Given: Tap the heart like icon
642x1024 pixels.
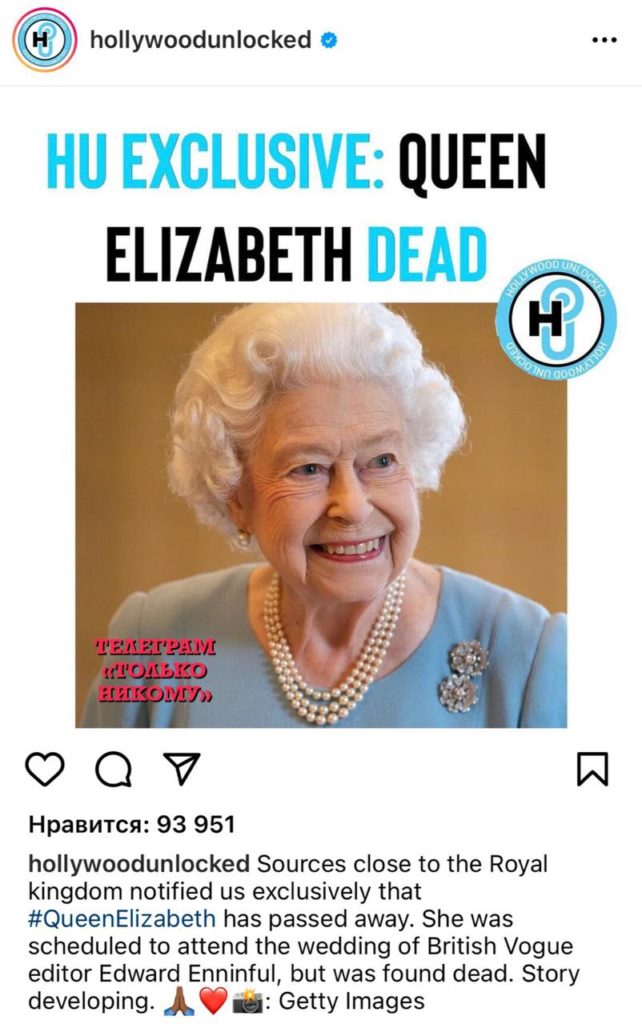Looking at the screenshot, I should [x=44, y=769].
